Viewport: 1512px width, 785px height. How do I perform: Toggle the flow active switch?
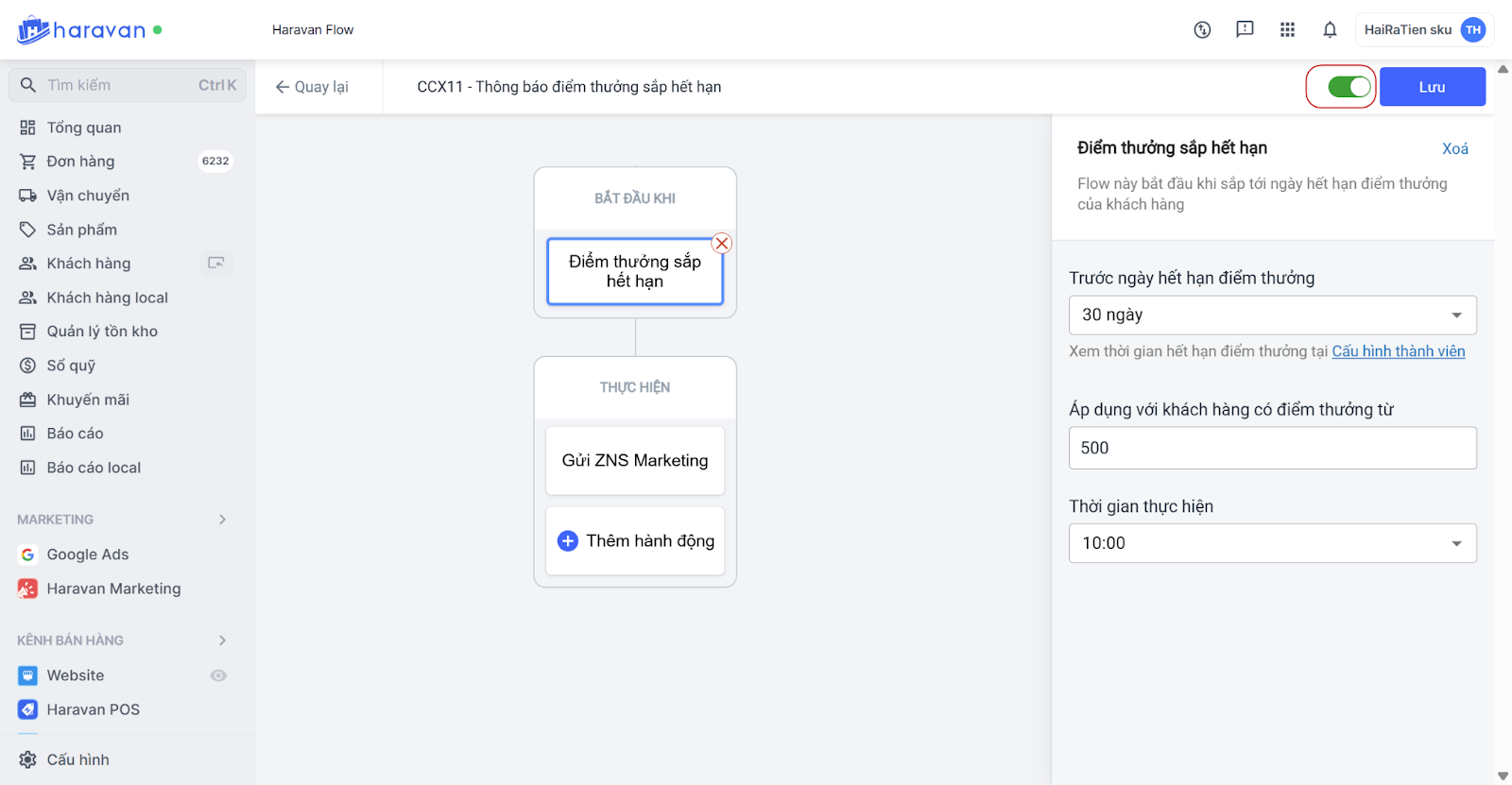[1349, 87]
